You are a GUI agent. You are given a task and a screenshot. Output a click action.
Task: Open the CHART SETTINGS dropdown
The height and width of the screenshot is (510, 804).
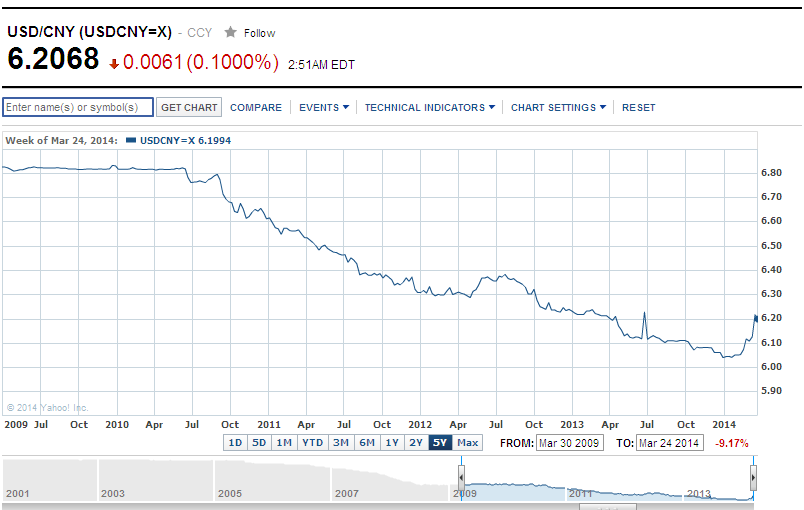558,108
